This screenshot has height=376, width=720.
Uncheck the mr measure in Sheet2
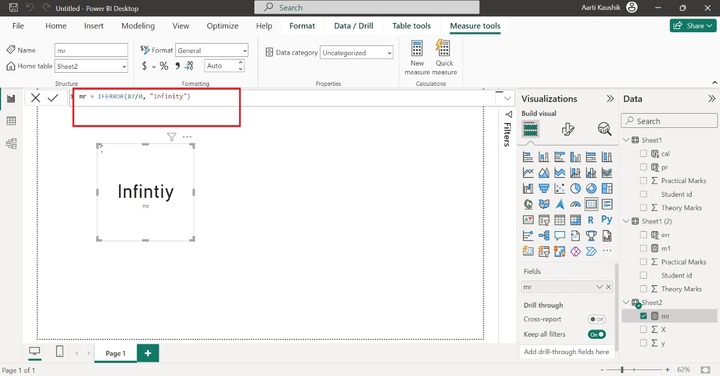coord(643,316)
